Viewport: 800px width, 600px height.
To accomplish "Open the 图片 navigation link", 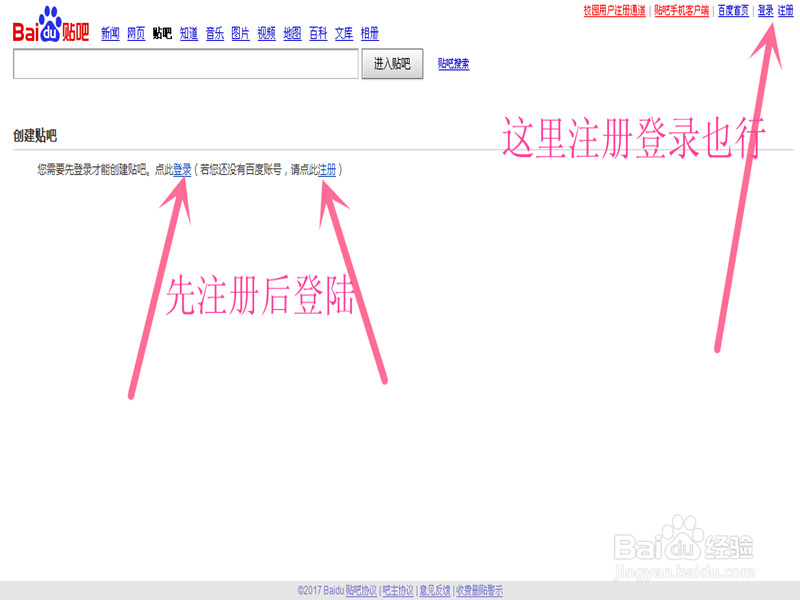I will [x=240, y=34].
